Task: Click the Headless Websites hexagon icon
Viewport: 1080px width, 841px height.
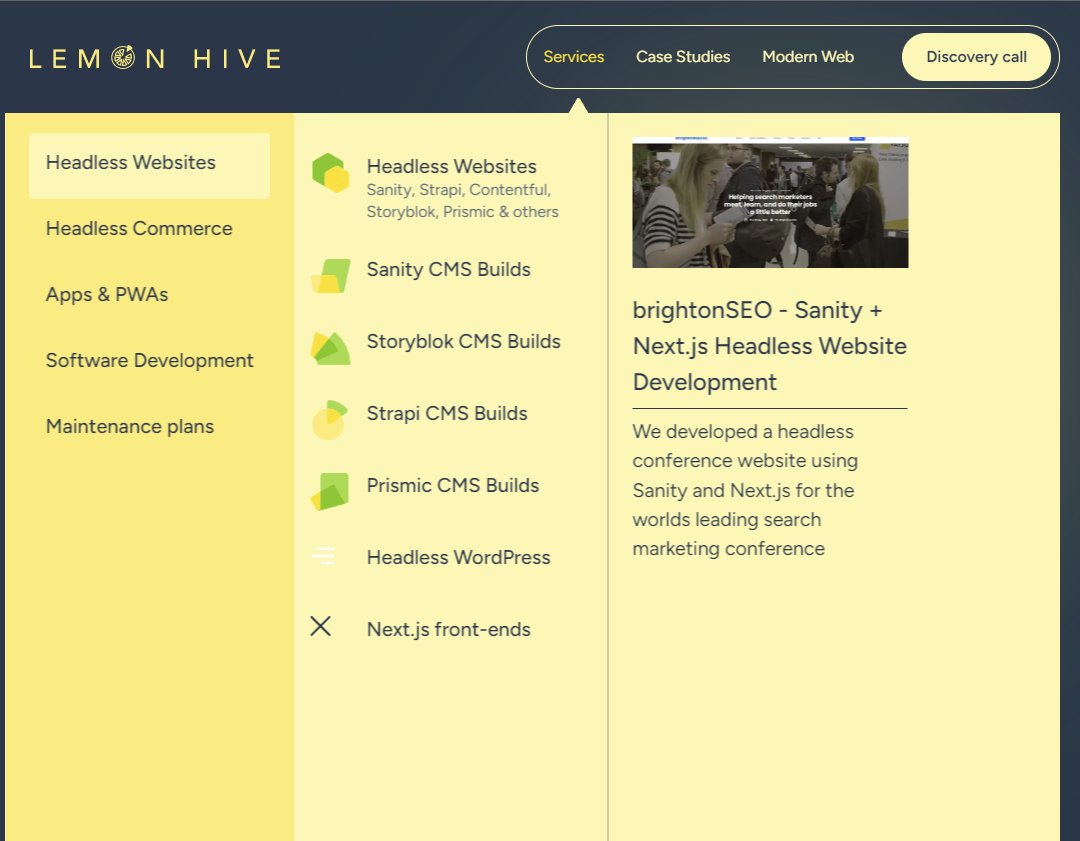Action: tap(331, 172)
